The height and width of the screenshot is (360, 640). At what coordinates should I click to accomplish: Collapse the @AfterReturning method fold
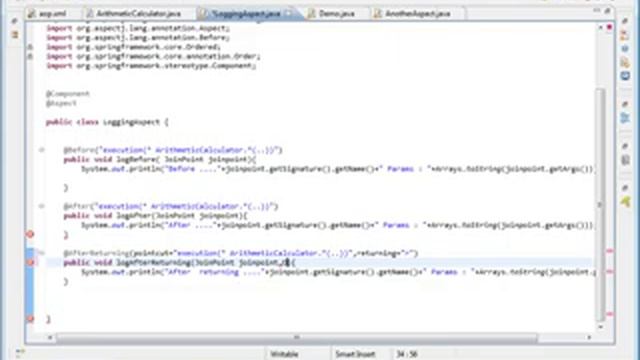[41, 253]
